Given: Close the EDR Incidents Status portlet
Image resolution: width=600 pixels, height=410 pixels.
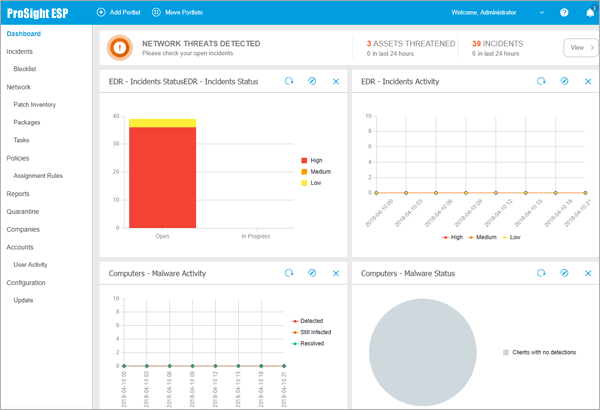Looking at the screenshot, I should [x=336, y=81].
